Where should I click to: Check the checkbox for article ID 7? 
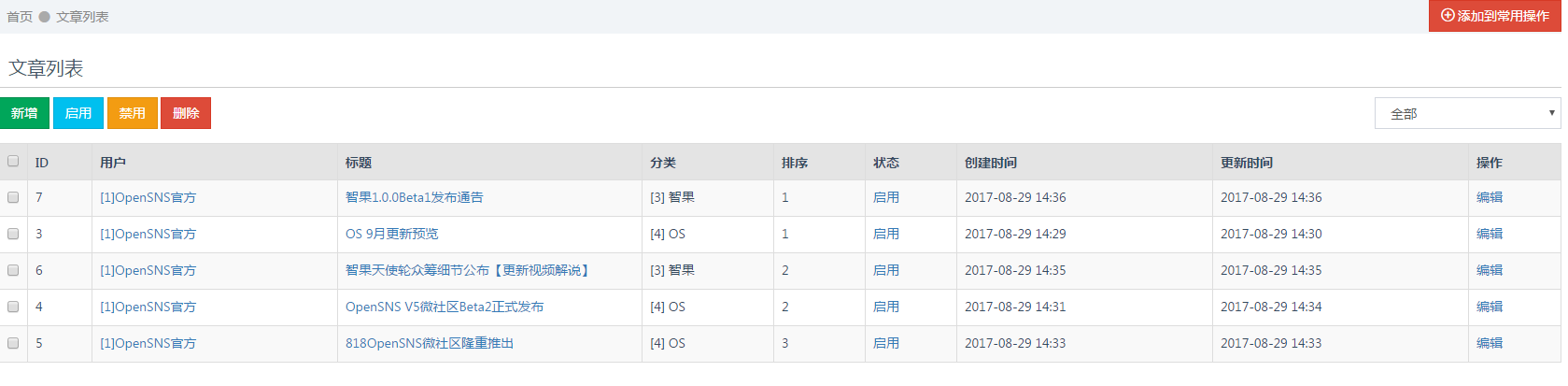click(13, 197)
